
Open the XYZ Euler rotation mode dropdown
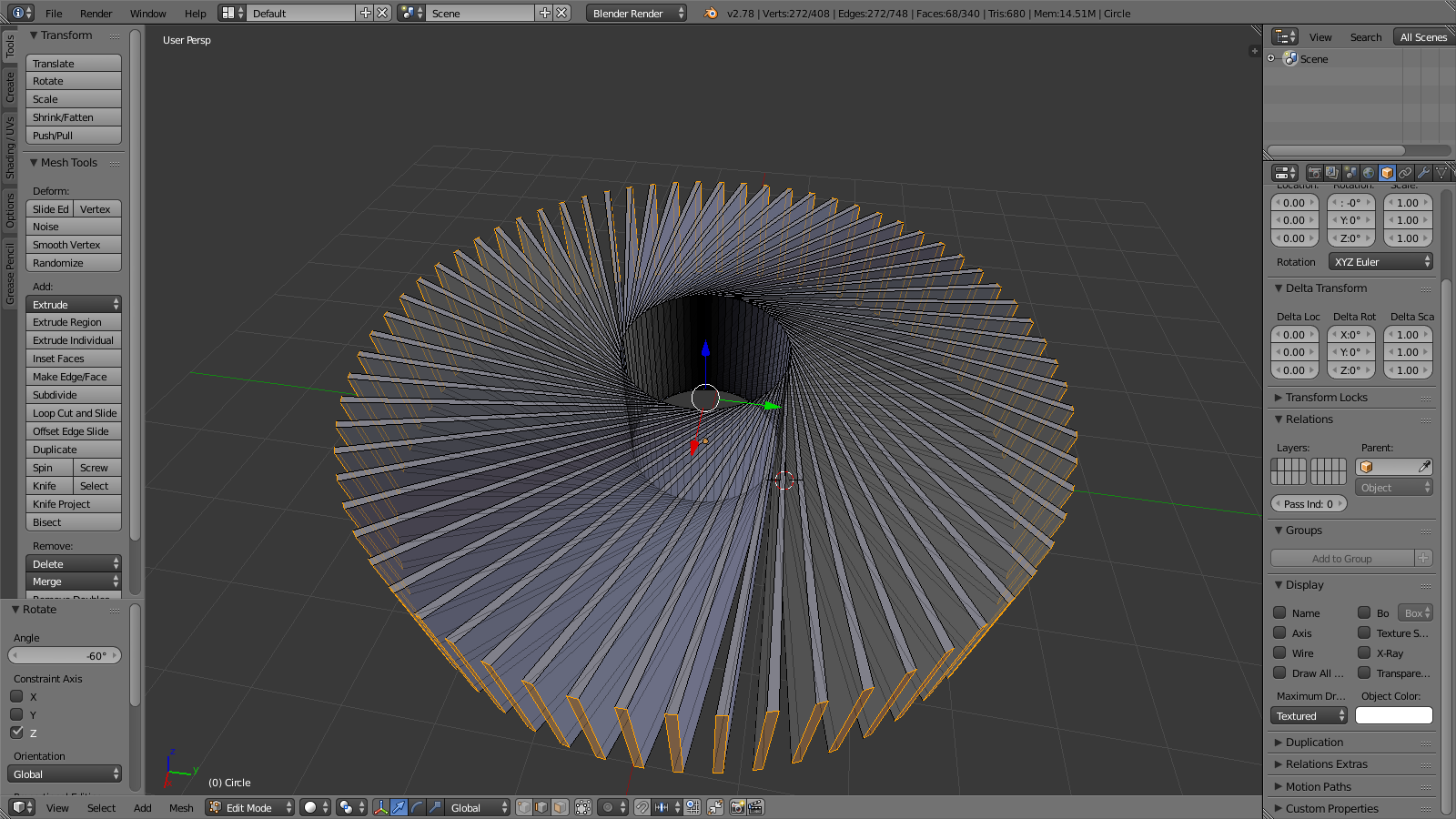pyautogui.click(x=1381, y=262)
